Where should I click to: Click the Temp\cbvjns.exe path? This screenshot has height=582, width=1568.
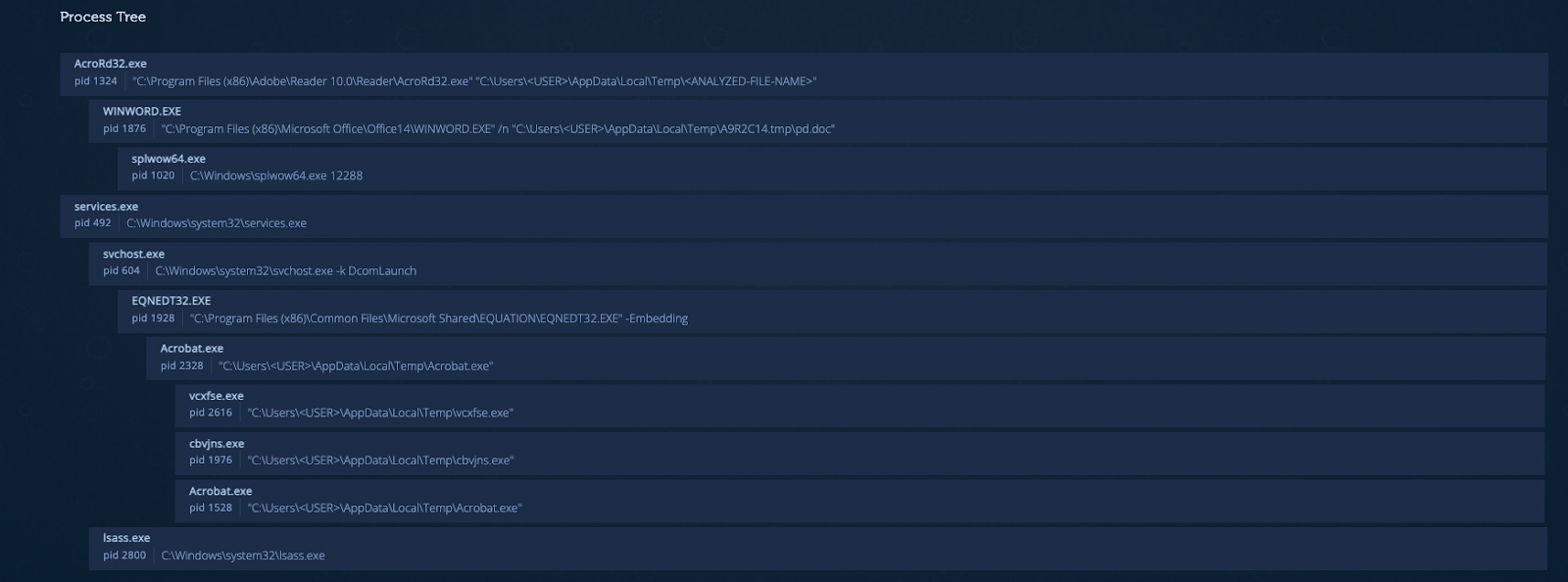pos(380,461)
